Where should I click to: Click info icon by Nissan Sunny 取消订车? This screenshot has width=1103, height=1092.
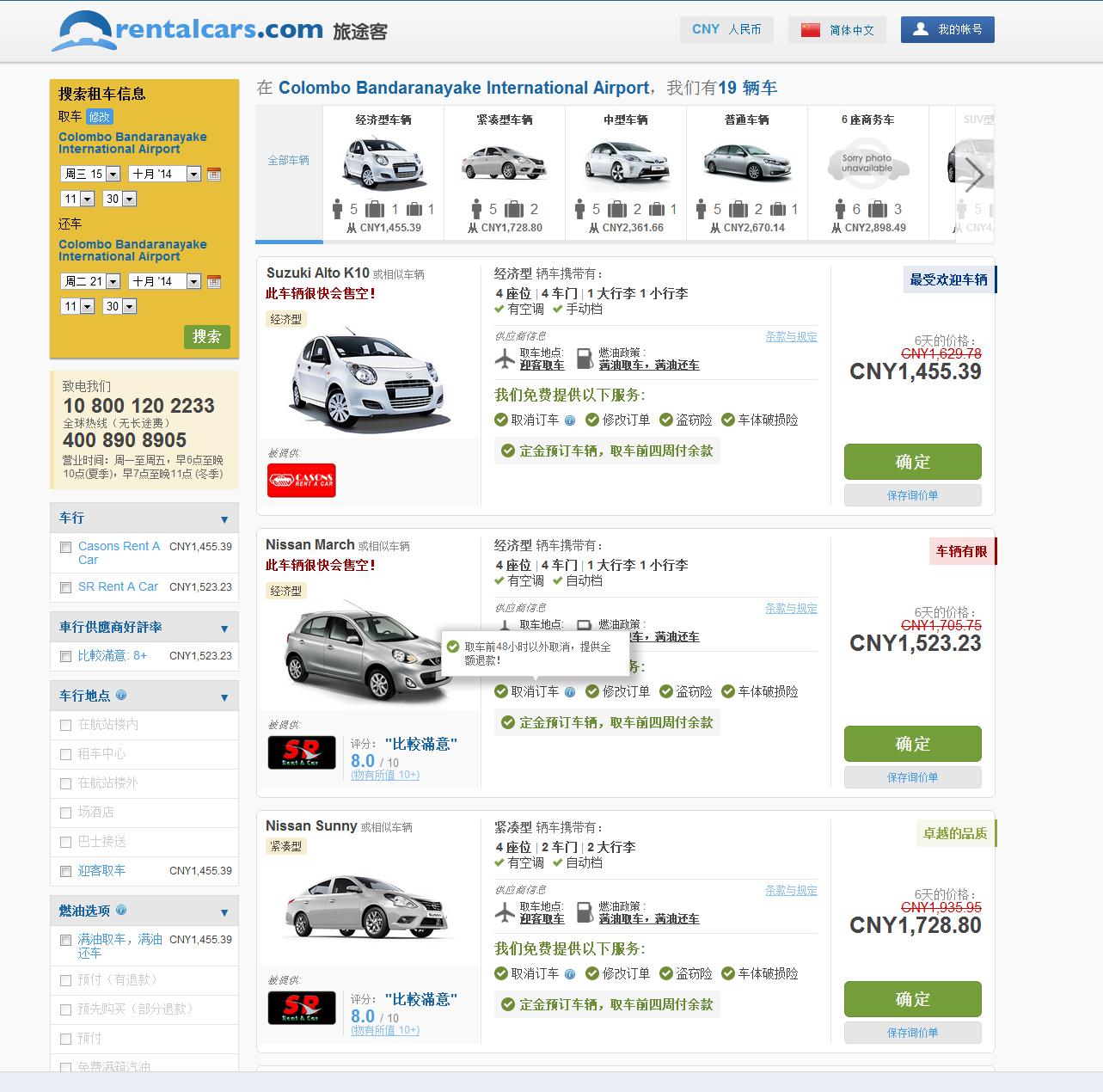(569, 974)
